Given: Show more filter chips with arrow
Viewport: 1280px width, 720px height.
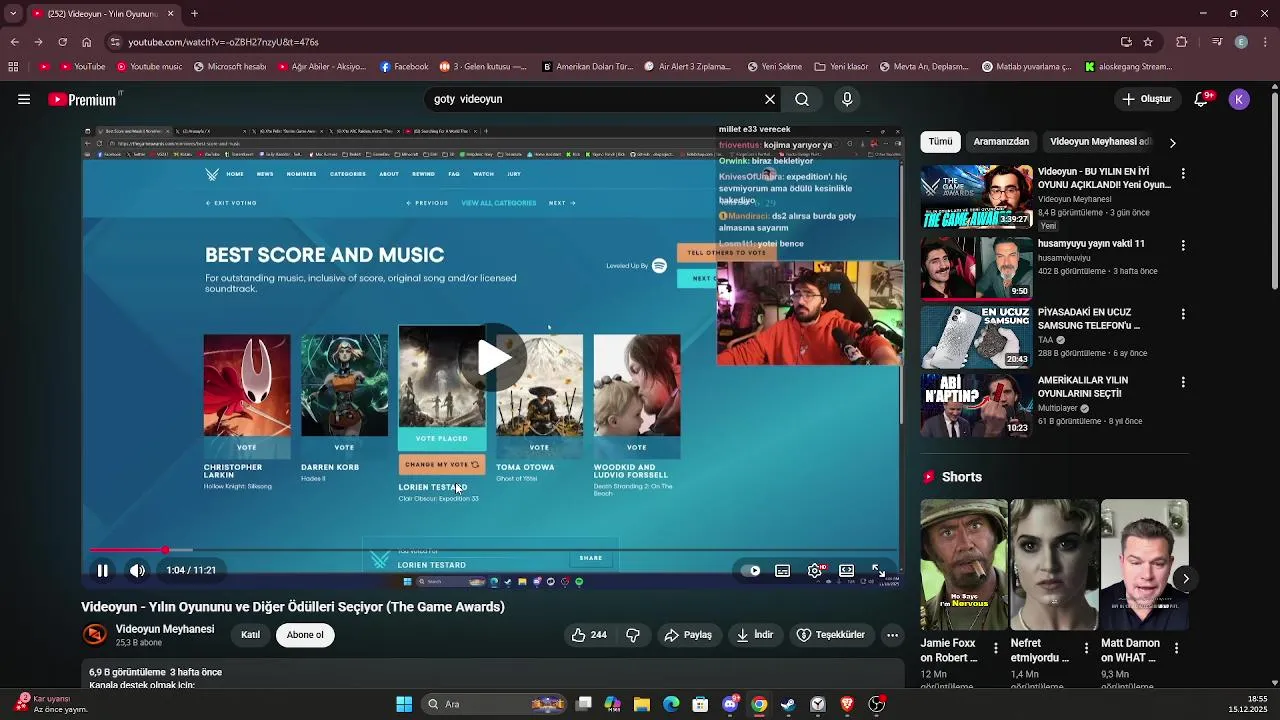Looking at the screenshot, I should [x=1172, y=142].
